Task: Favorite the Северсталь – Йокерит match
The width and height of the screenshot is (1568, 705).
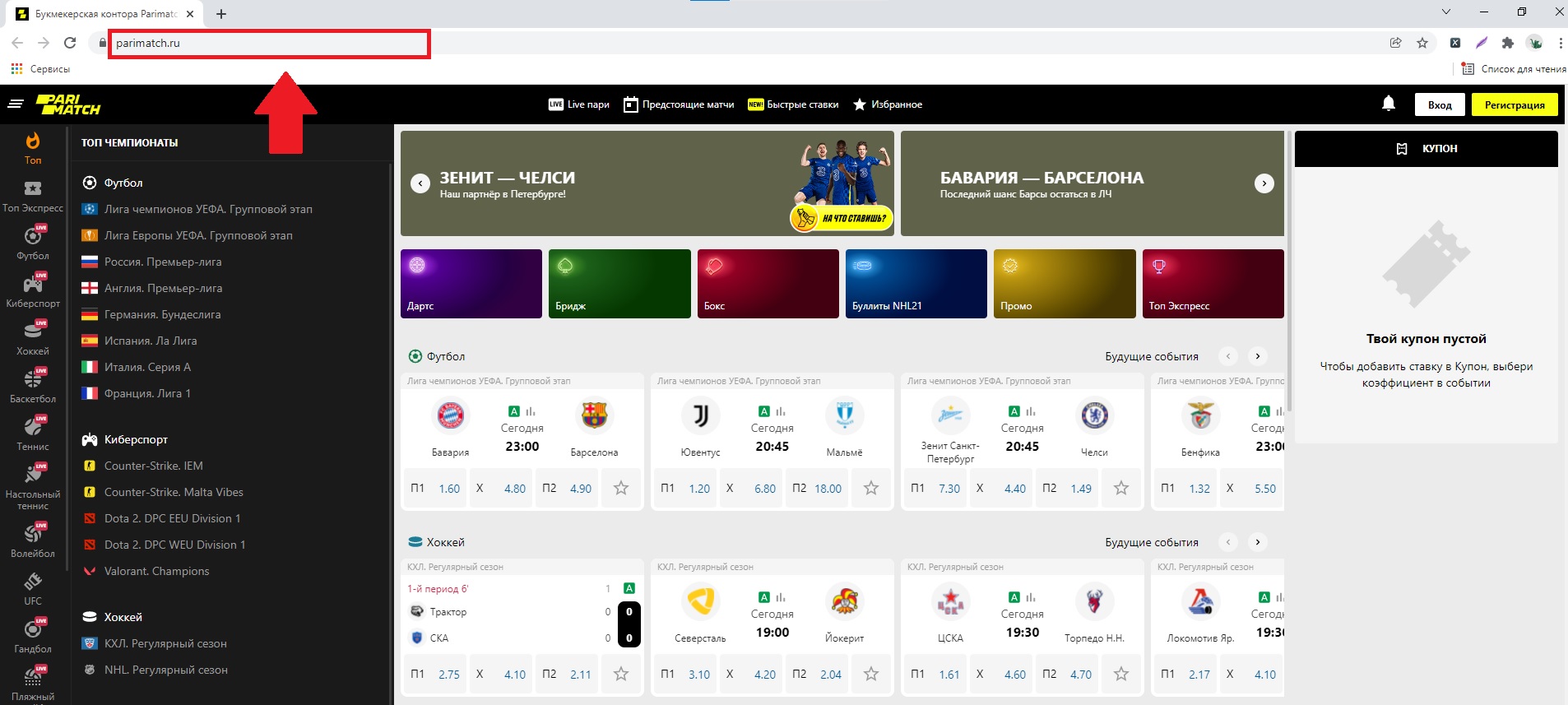Action: 871,675
